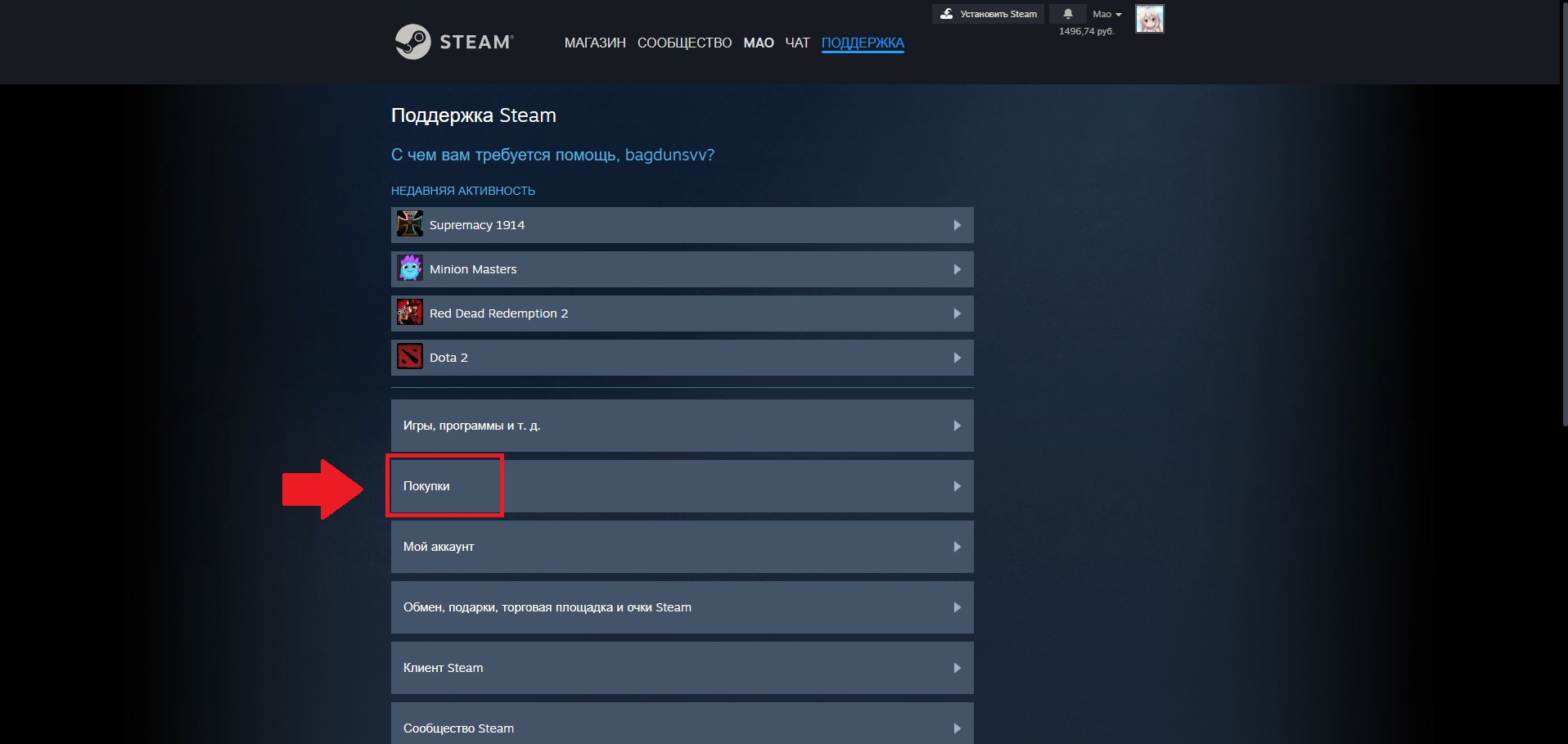Open the Покупки help category
This screenshot has height=744, width=1568.
pyautogui.click(x=683, y=486)
